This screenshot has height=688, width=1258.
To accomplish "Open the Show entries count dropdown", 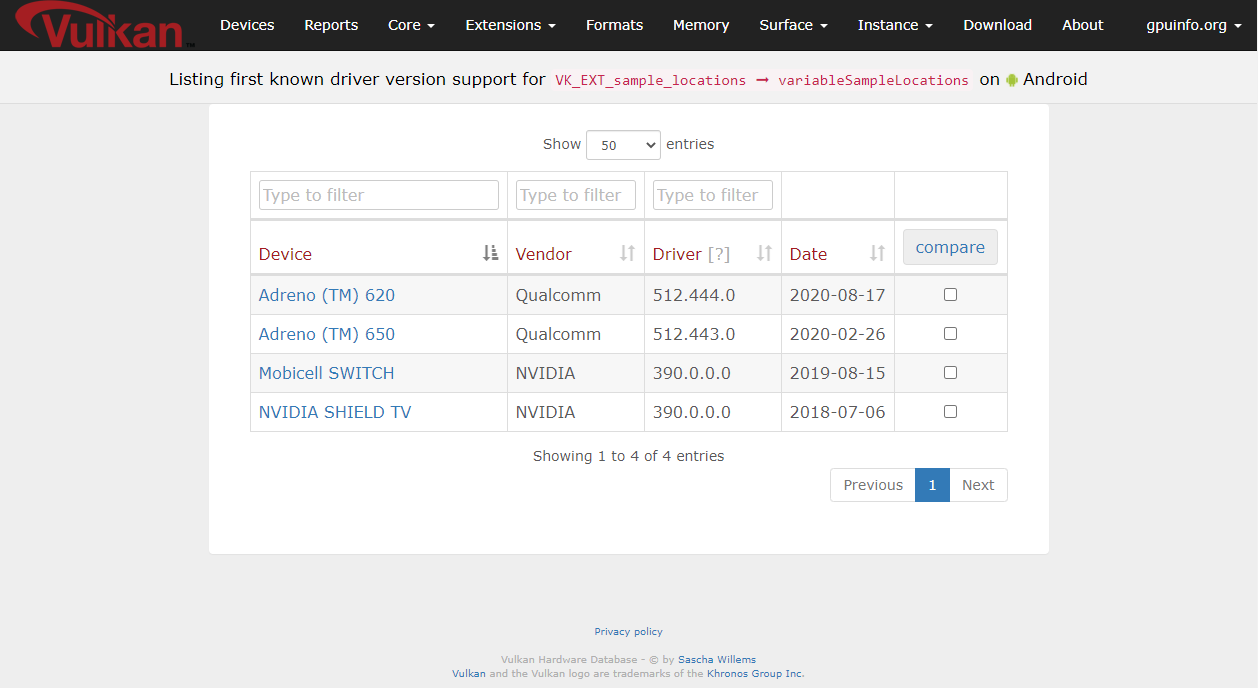I will pyautogui.click(x=623, y=145).
